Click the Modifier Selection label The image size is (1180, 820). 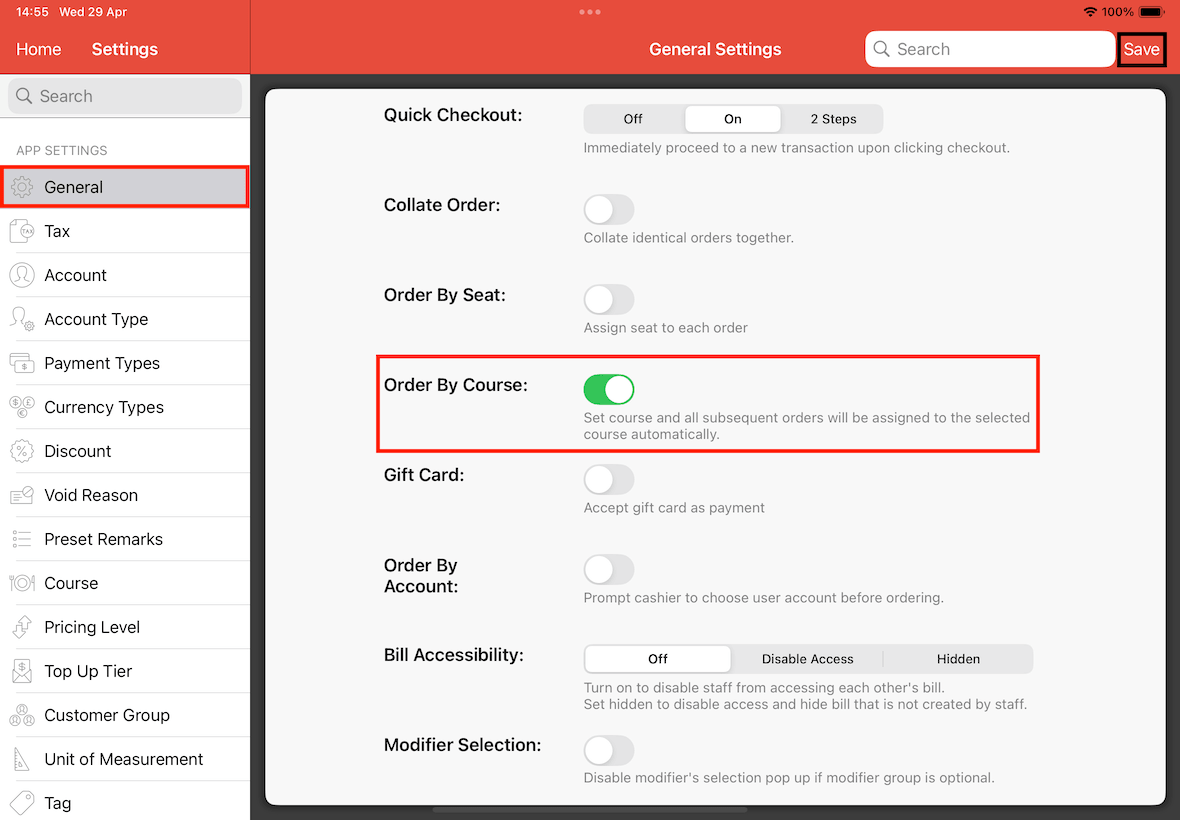(x=463, y=746)
